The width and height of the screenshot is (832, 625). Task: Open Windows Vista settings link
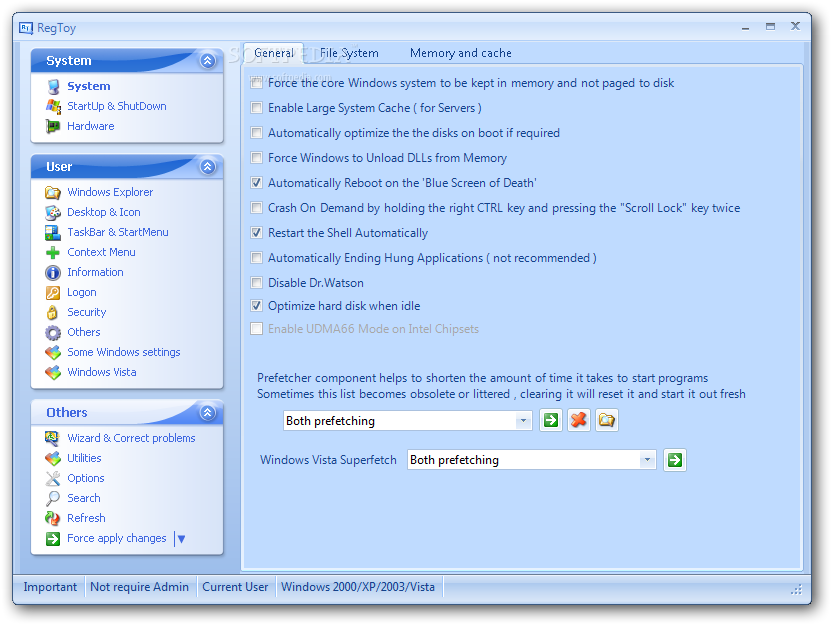[102, 372]
